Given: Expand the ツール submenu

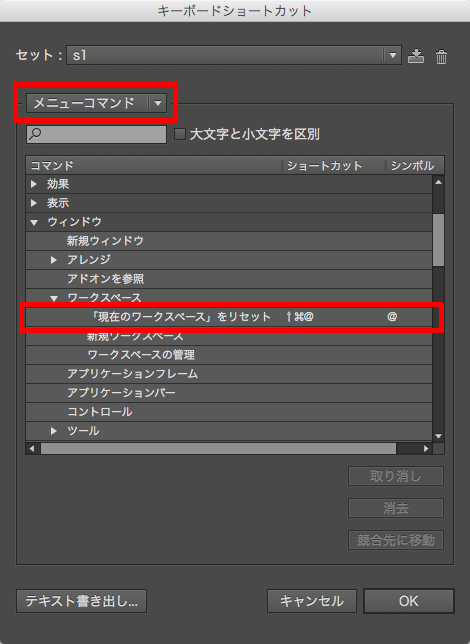Looking at the screenshot, I should (x=54, y=430).
